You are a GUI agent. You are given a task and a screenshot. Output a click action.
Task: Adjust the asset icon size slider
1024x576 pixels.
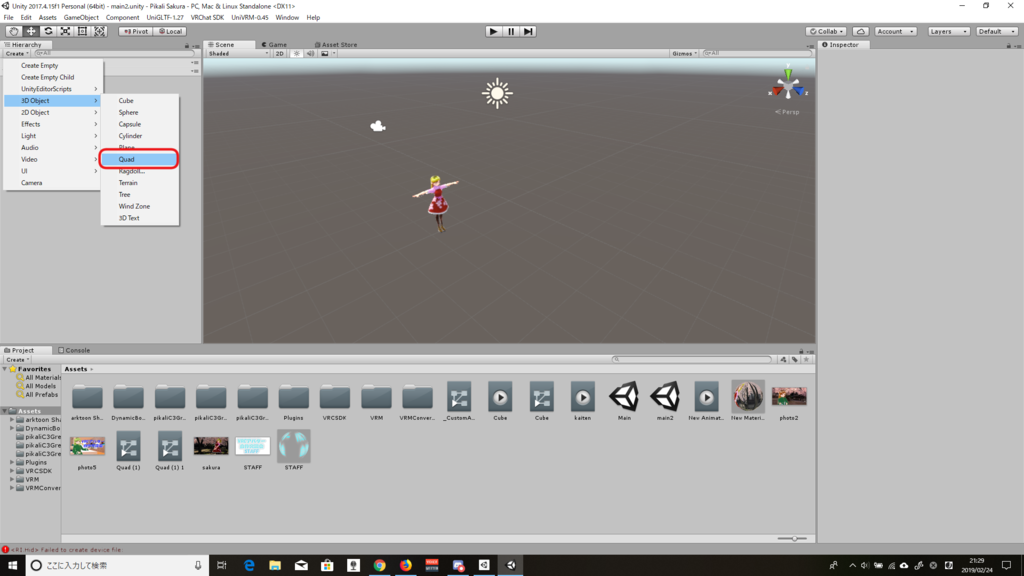(792, 539)
